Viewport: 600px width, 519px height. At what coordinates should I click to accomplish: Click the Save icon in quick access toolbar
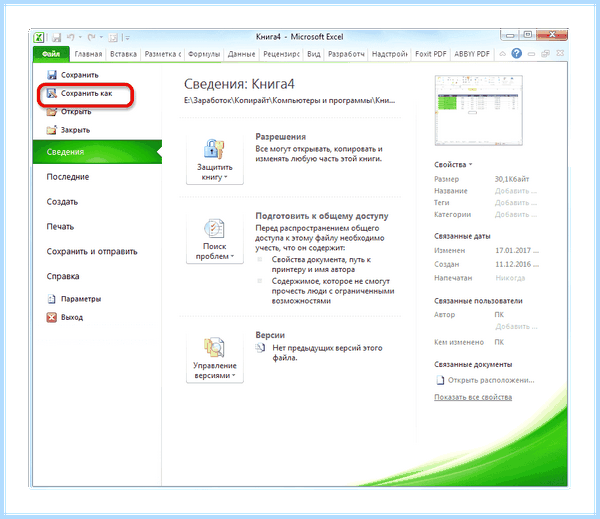[x=57, y=38]
